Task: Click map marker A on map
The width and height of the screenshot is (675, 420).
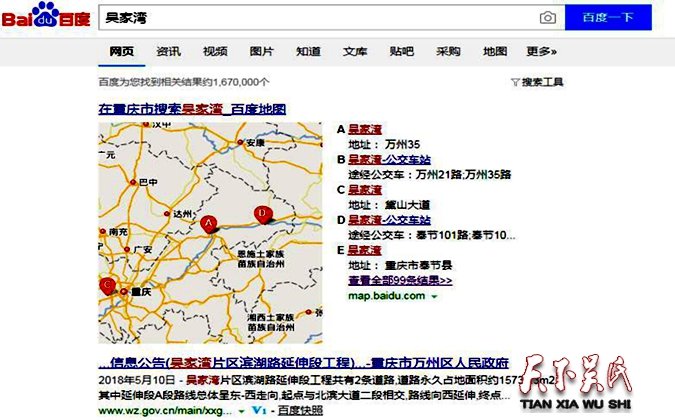Action: [209, 224]
